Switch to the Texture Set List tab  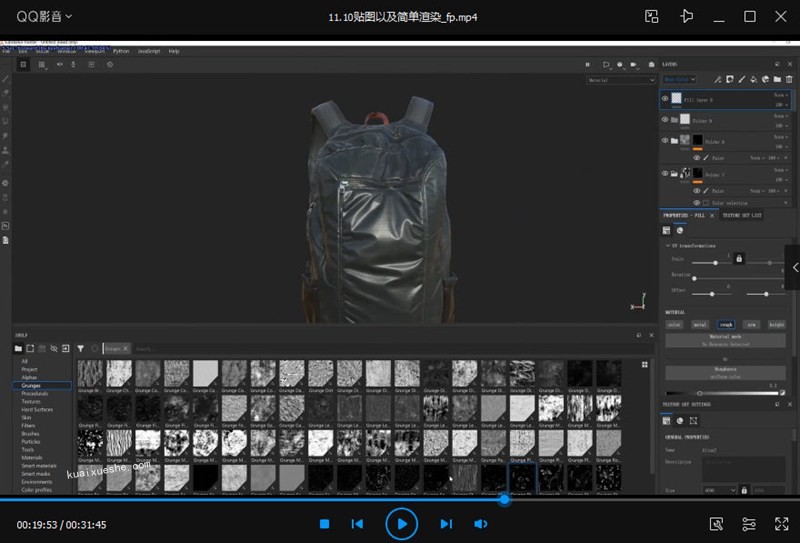click(742, 215)
